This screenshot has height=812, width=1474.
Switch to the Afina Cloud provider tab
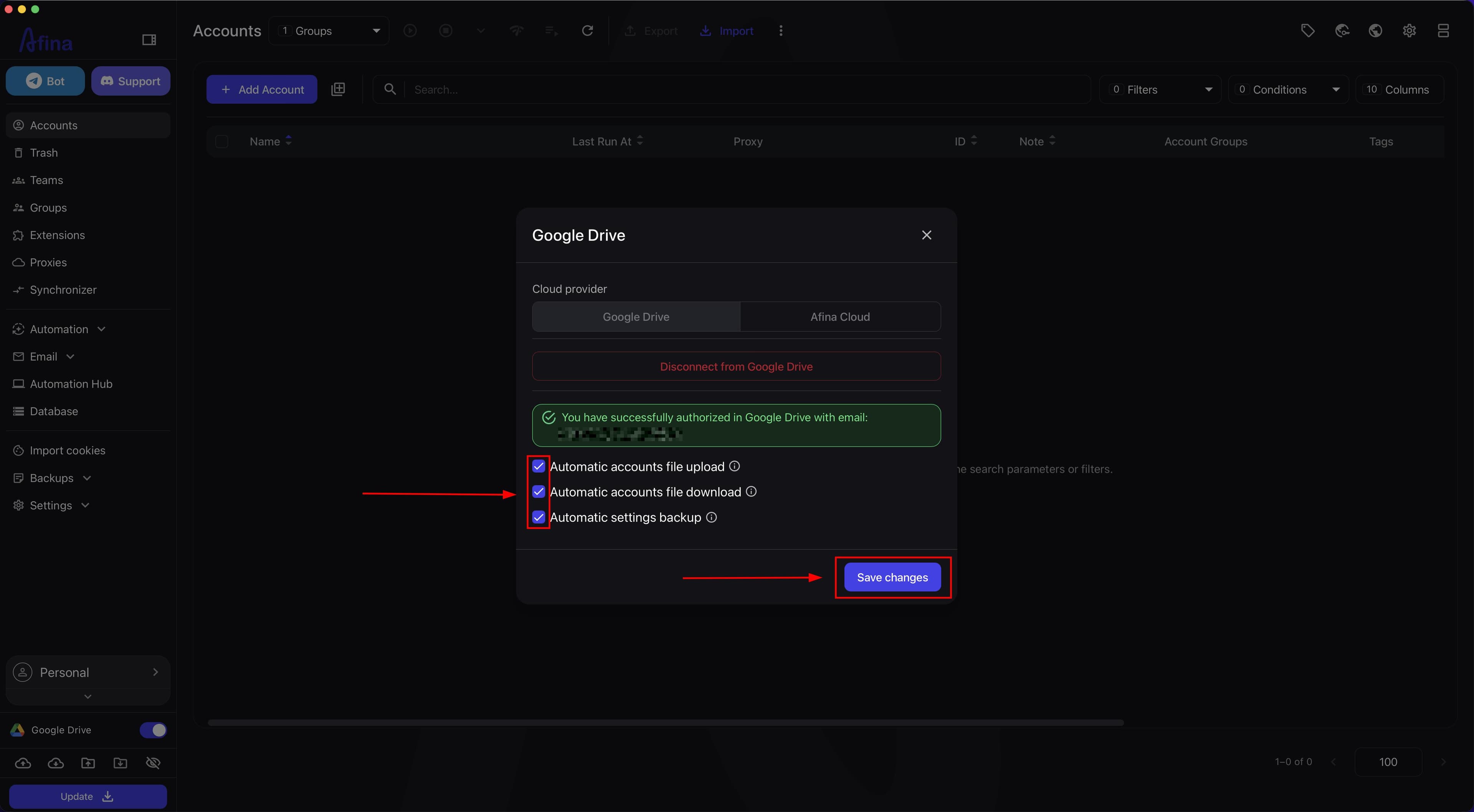840,317
